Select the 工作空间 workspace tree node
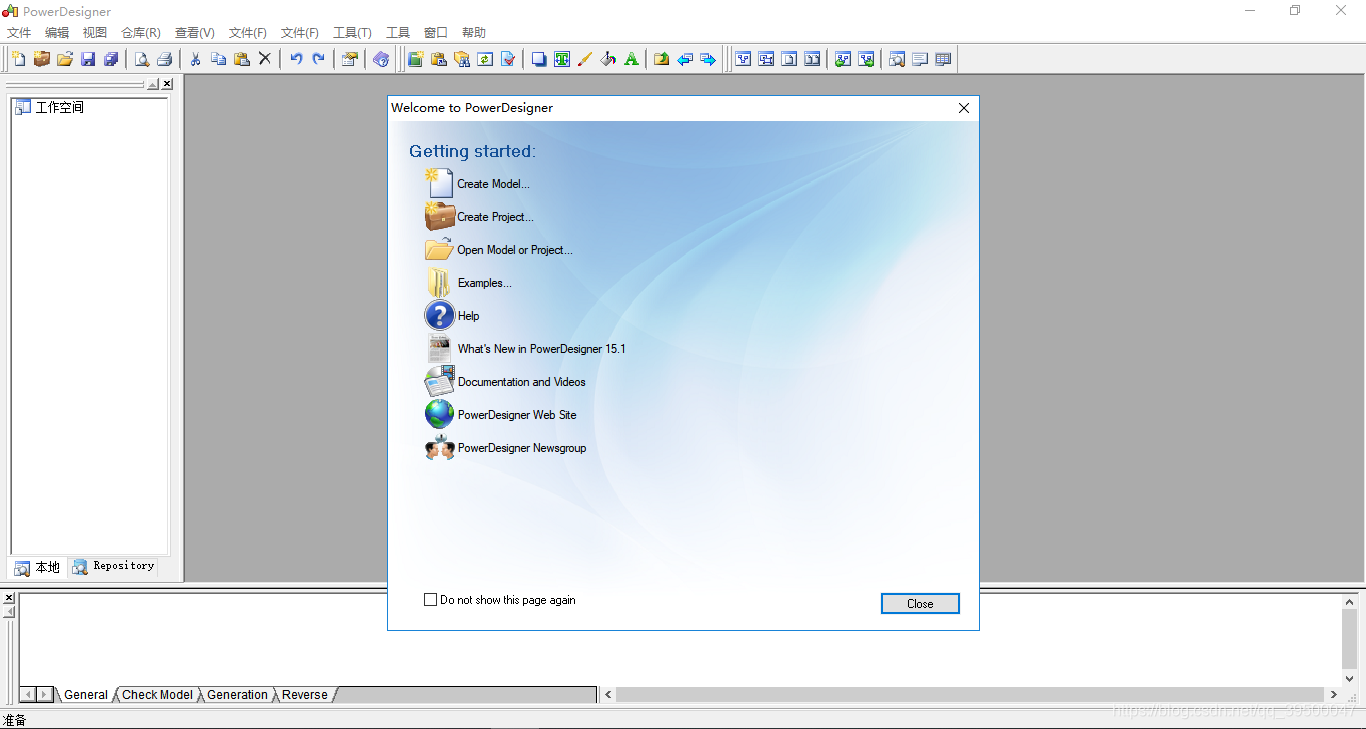Viewport: 1366px width, 729px height. (60, 107)
